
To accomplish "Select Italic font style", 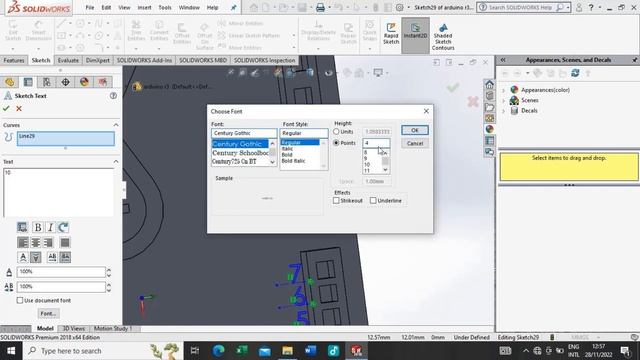I will coord(288,149).
